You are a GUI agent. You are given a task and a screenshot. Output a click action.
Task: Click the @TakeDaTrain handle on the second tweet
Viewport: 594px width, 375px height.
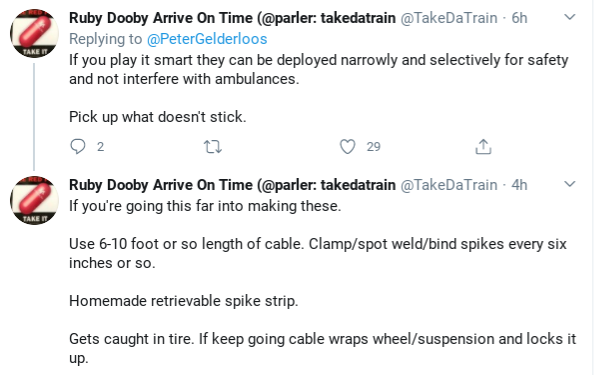[x=449, y=185]
